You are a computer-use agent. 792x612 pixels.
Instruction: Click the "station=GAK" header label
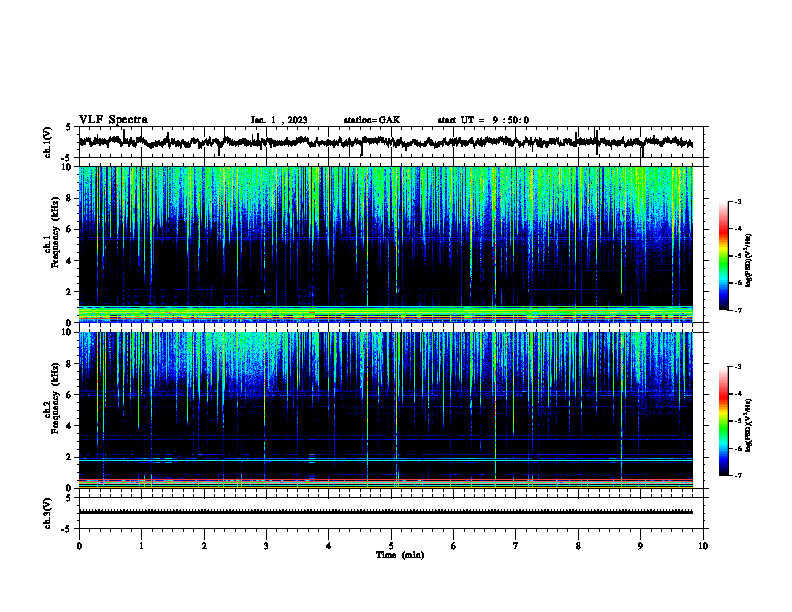tap(372, 120)
